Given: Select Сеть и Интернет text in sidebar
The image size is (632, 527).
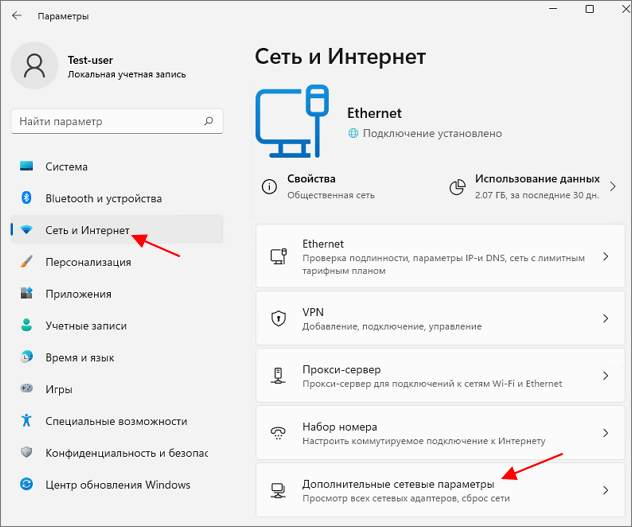Looking at the screenshot, I should (87, 230).
